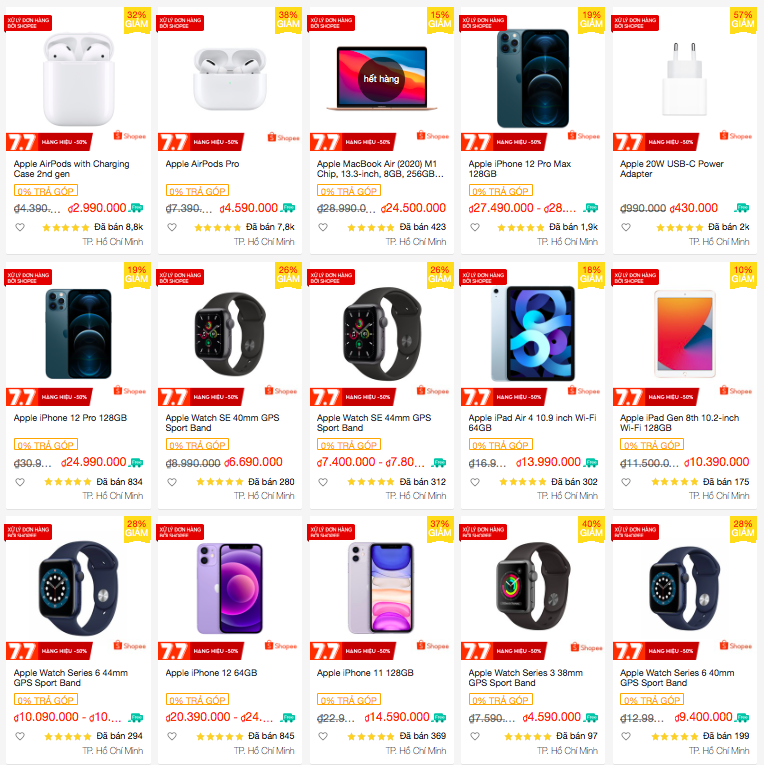Click the Apple Watch SE 44mm product image

pyautogui.click(x=381, y=333)
